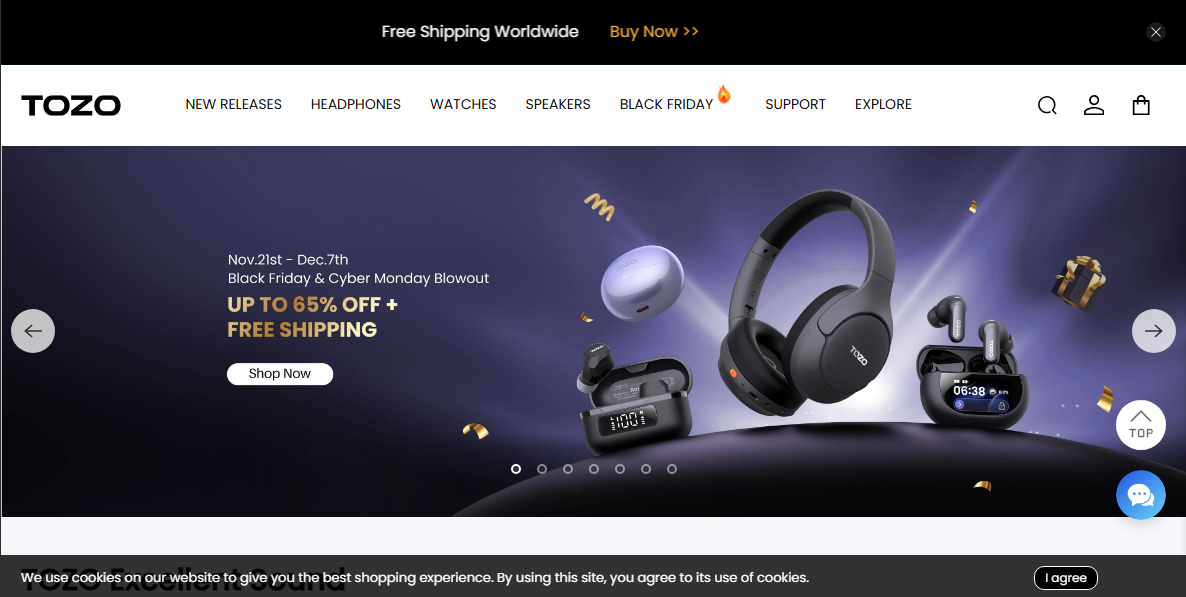
Task: Open the user account icon
Action: [1094, 105]
